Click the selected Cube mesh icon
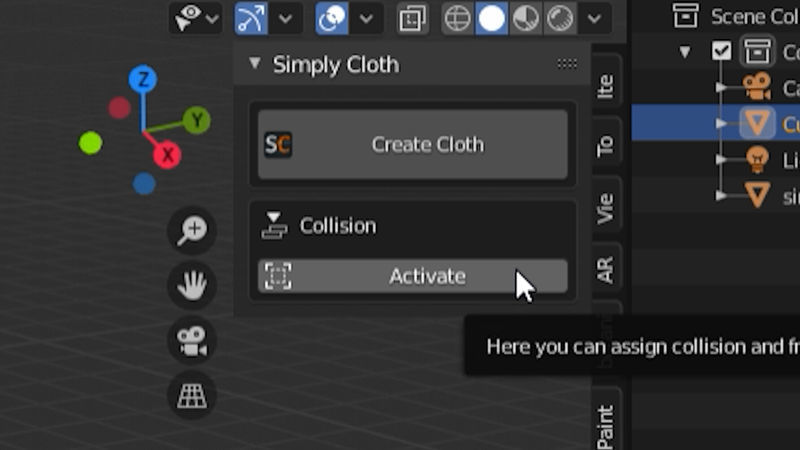The image size is (800, 450). coord(757,123)
